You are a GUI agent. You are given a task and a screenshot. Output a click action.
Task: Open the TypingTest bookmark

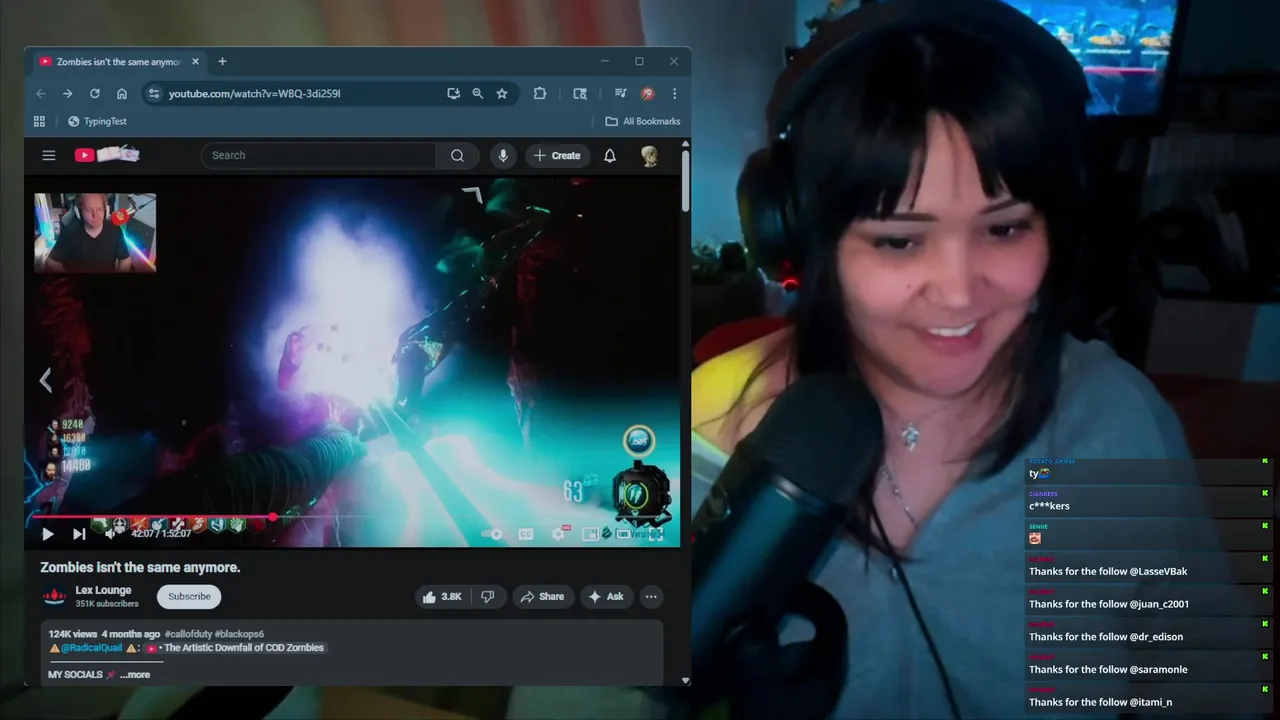(97, 121)
